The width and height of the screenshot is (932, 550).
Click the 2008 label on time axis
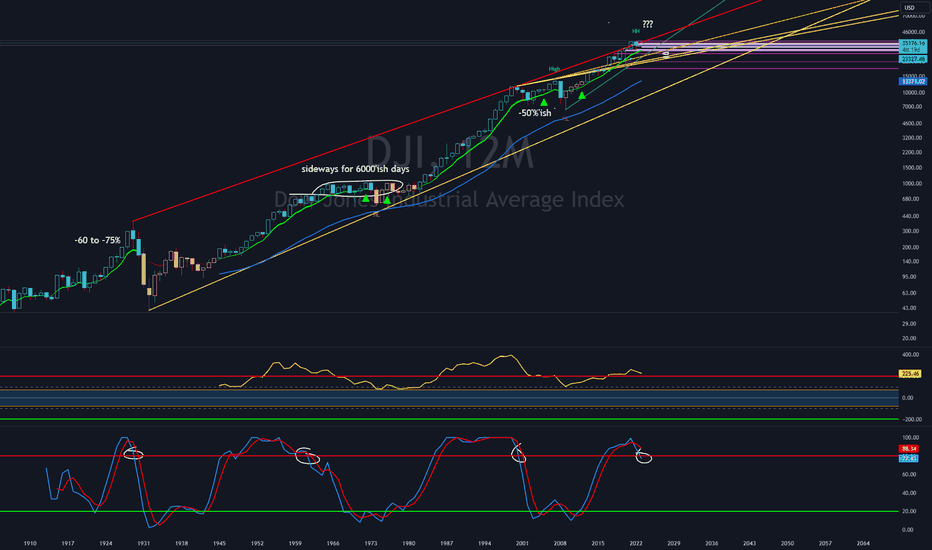(x=560, y=543)
